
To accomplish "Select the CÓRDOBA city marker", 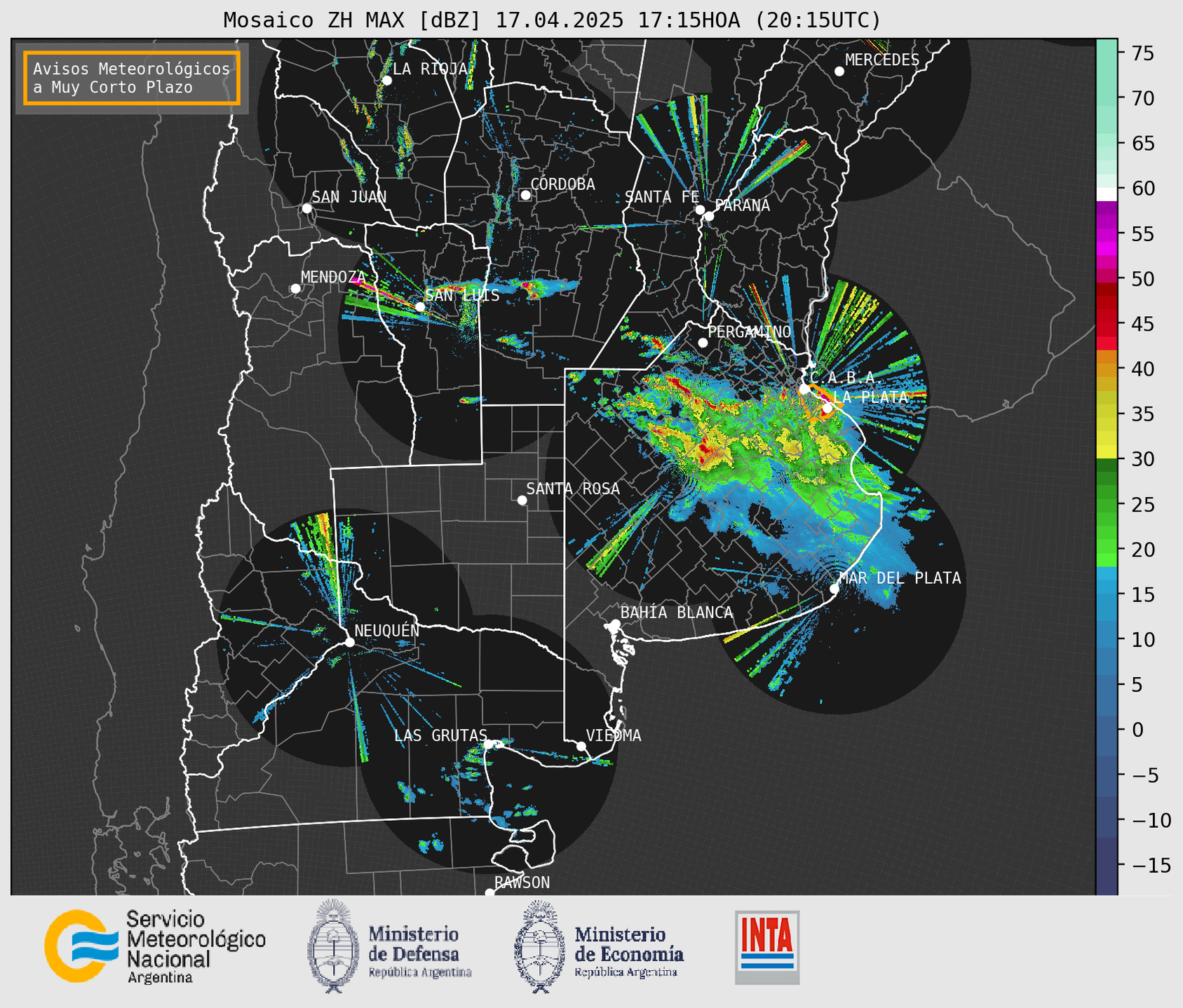I will click(x=525, y=195).
